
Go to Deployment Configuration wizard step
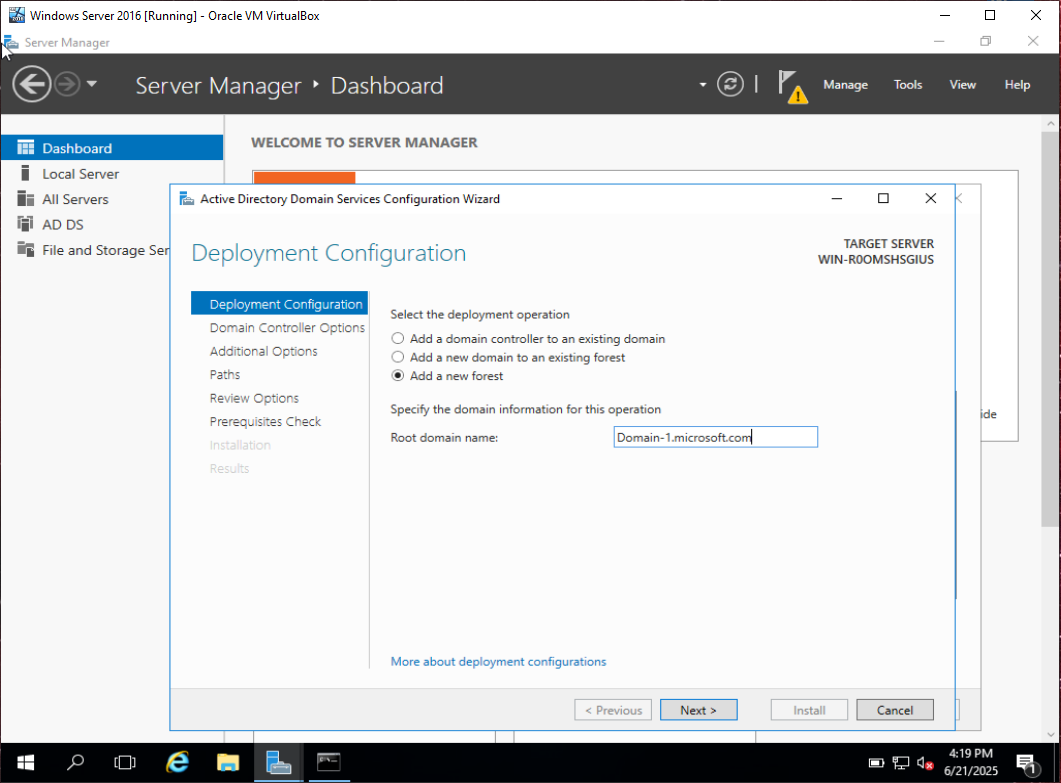(279, 304)
